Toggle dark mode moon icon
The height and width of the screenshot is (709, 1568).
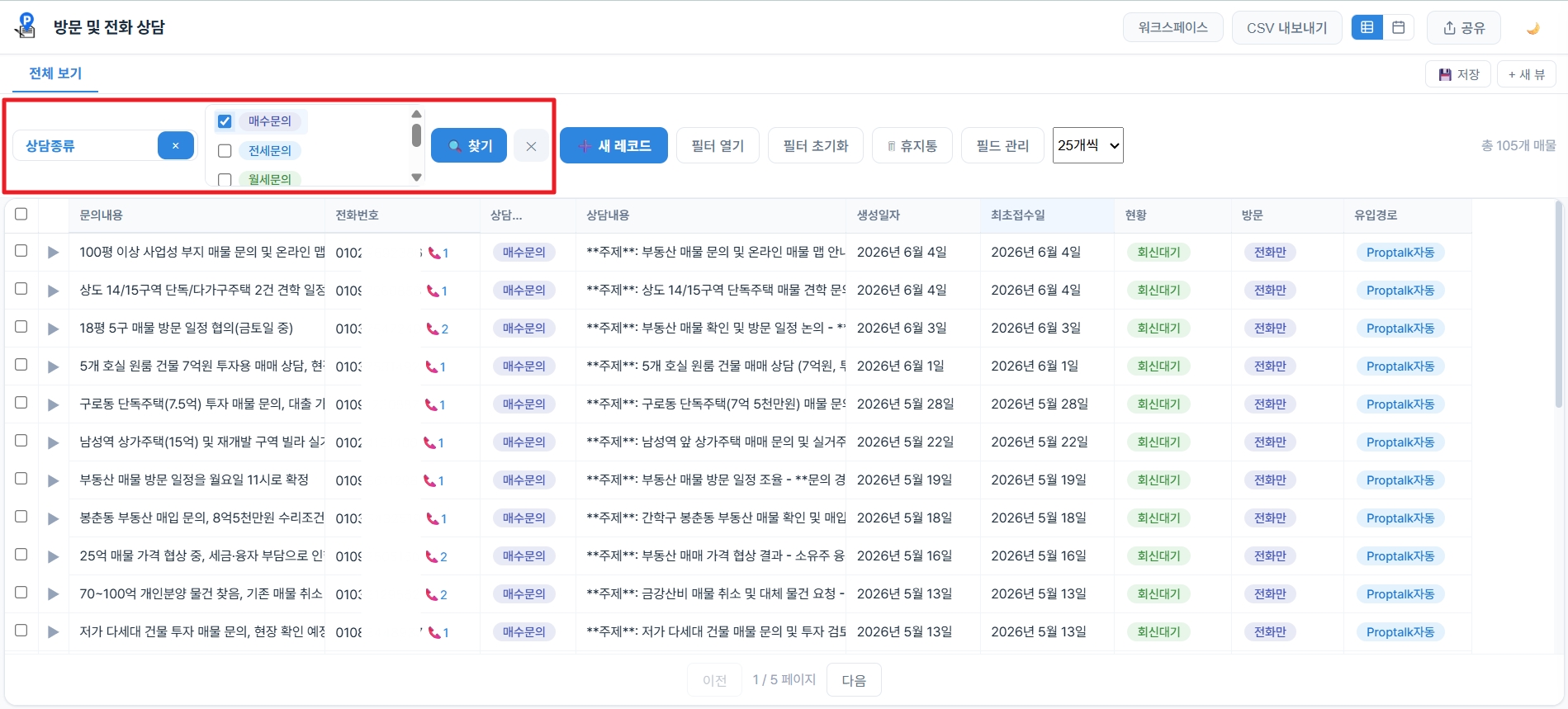1533,28
